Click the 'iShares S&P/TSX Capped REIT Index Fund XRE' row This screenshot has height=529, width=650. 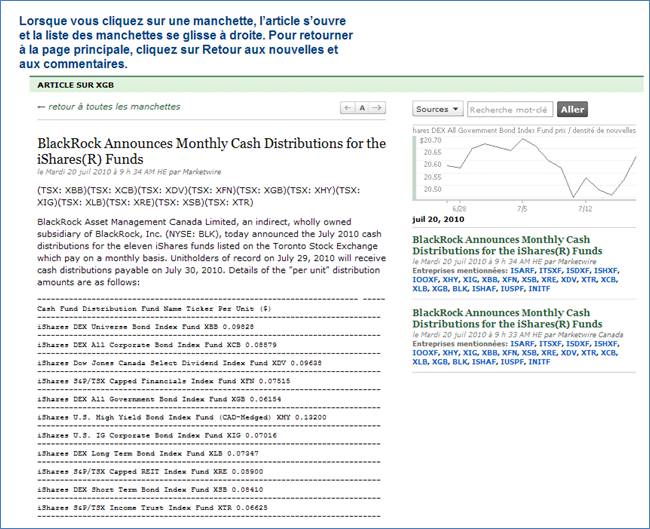150,472
